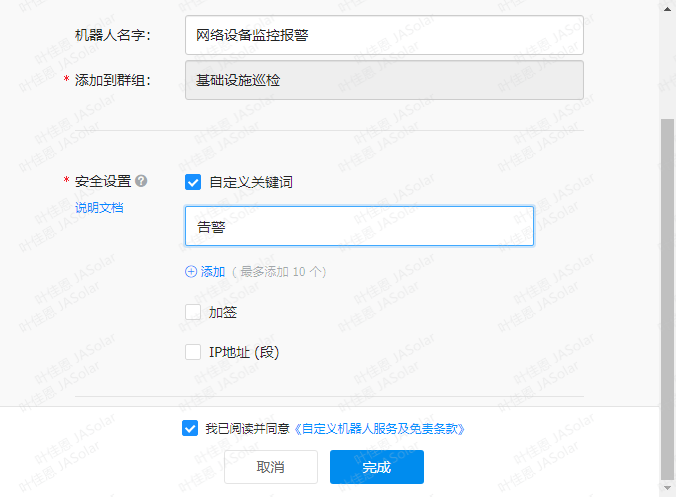Image resolution: width=676 pixels, height=497 pixels.
Task: Click the 添加到群组 field showing 基础设施巡检
Action: [x=384, y=80]
